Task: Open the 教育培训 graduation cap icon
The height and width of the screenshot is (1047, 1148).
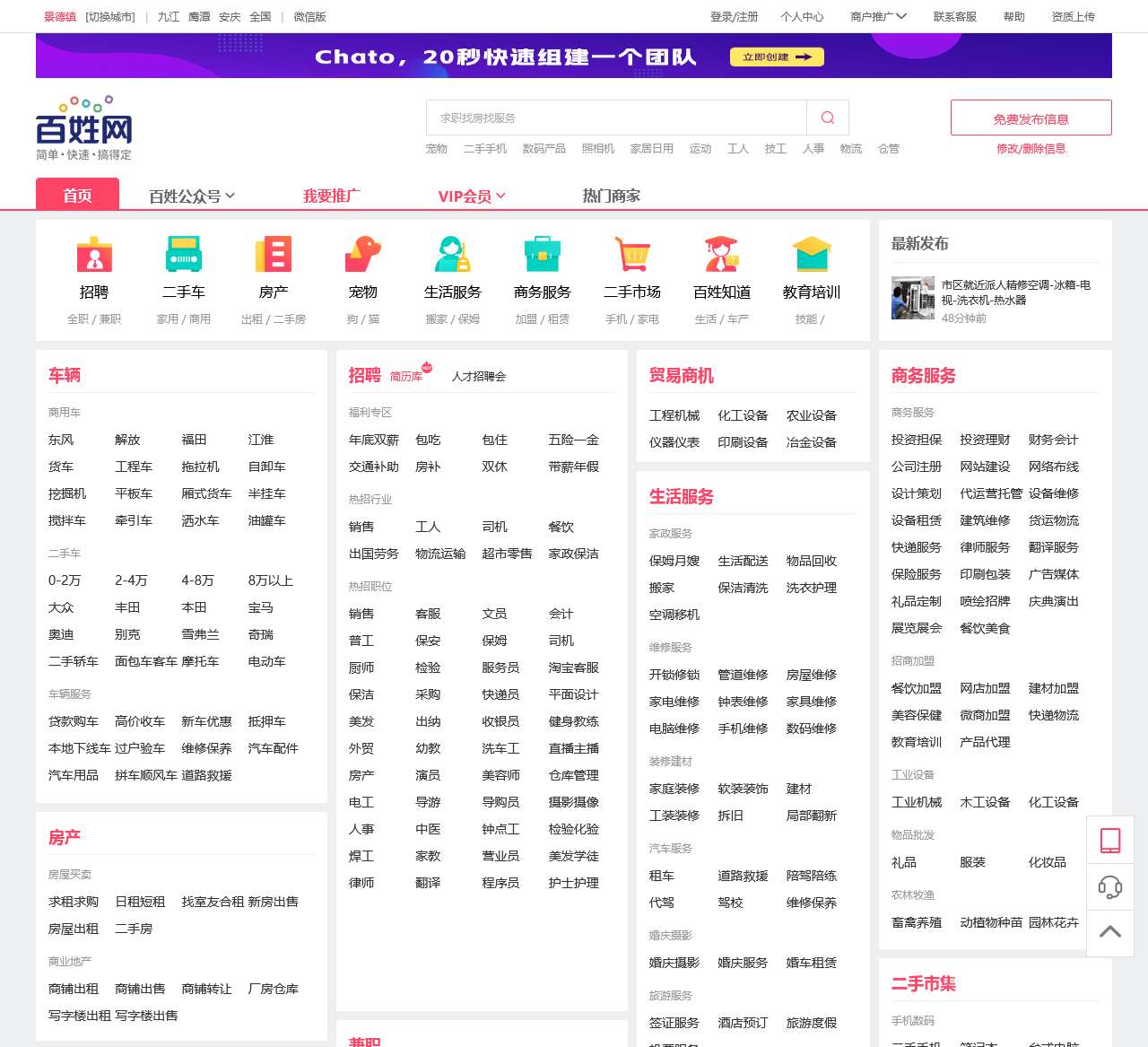Action: pyautogui.click(x=812, y=256)
